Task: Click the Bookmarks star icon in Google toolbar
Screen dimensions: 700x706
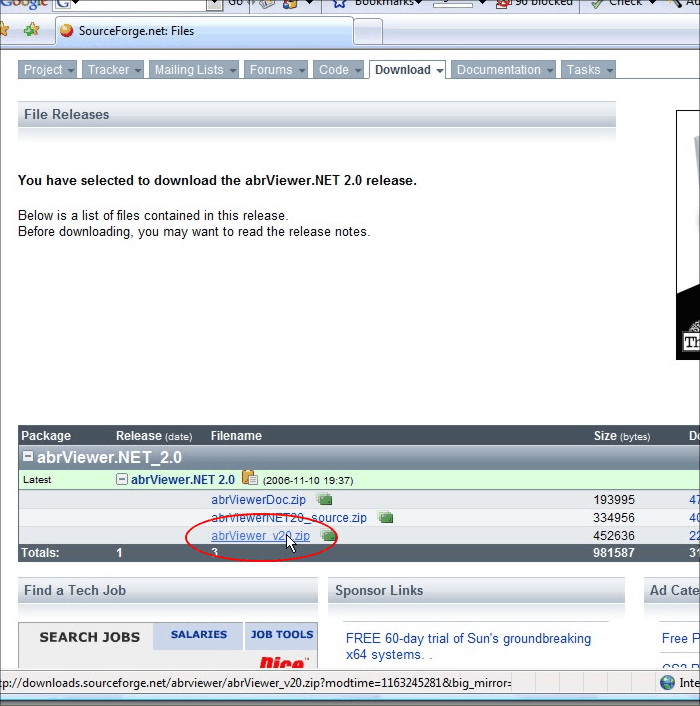Action: 340,3
